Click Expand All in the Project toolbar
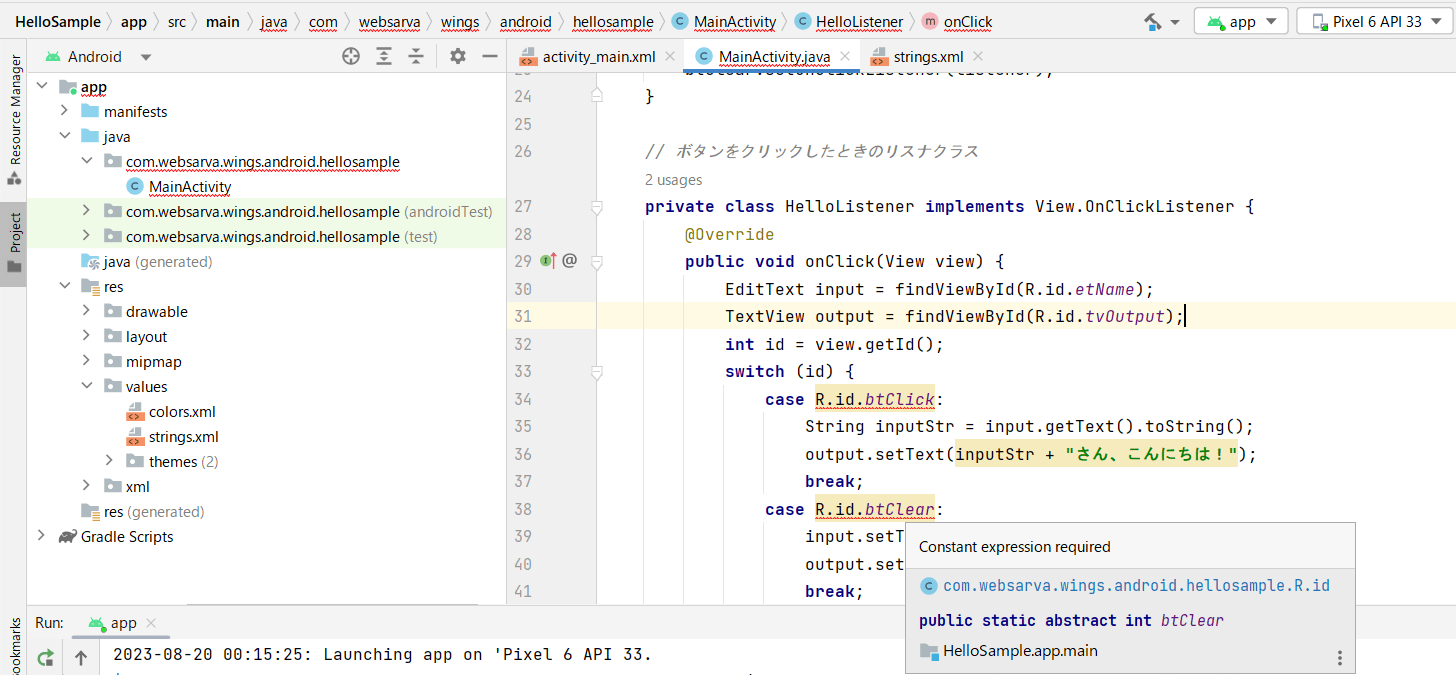This screenshot has width=1456, height=675. (x=384, y=56)
